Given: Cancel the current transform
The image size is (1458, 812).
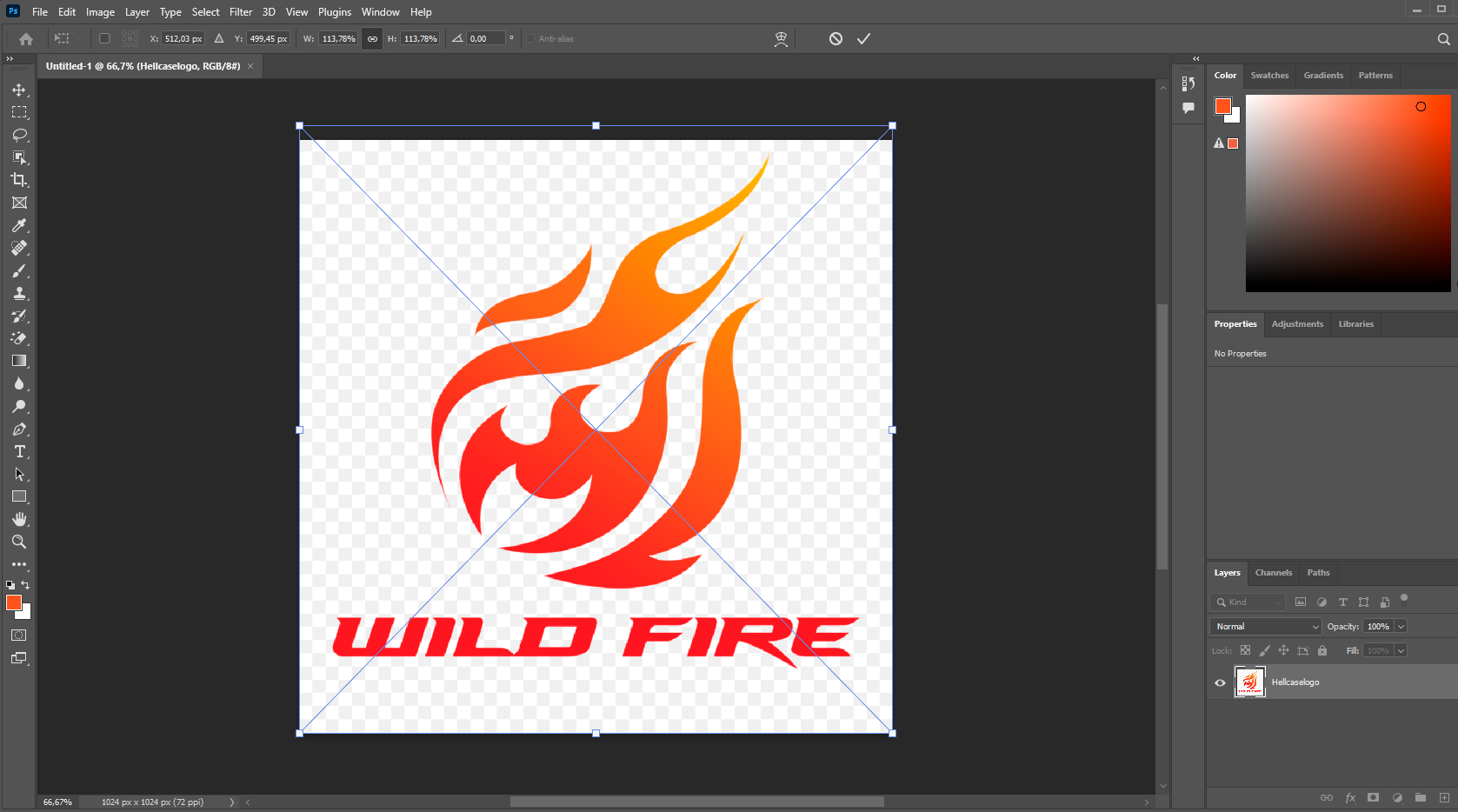Looking at the screenshot, I should (x=835, y=38).
